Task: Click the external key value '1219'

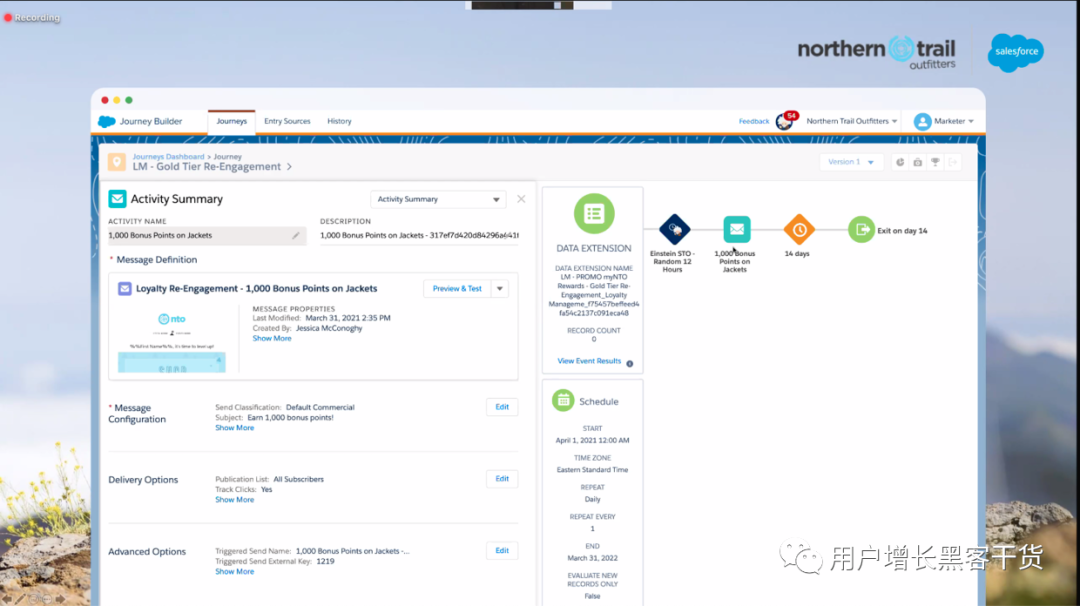Action: (x=325, y=561)
